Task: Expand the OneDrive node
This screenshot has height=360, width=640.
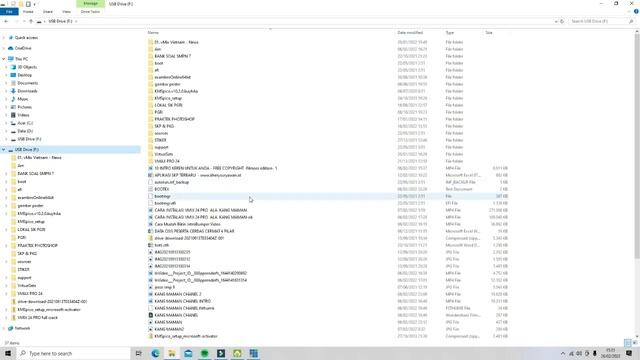Action: [x=4, y=48]
